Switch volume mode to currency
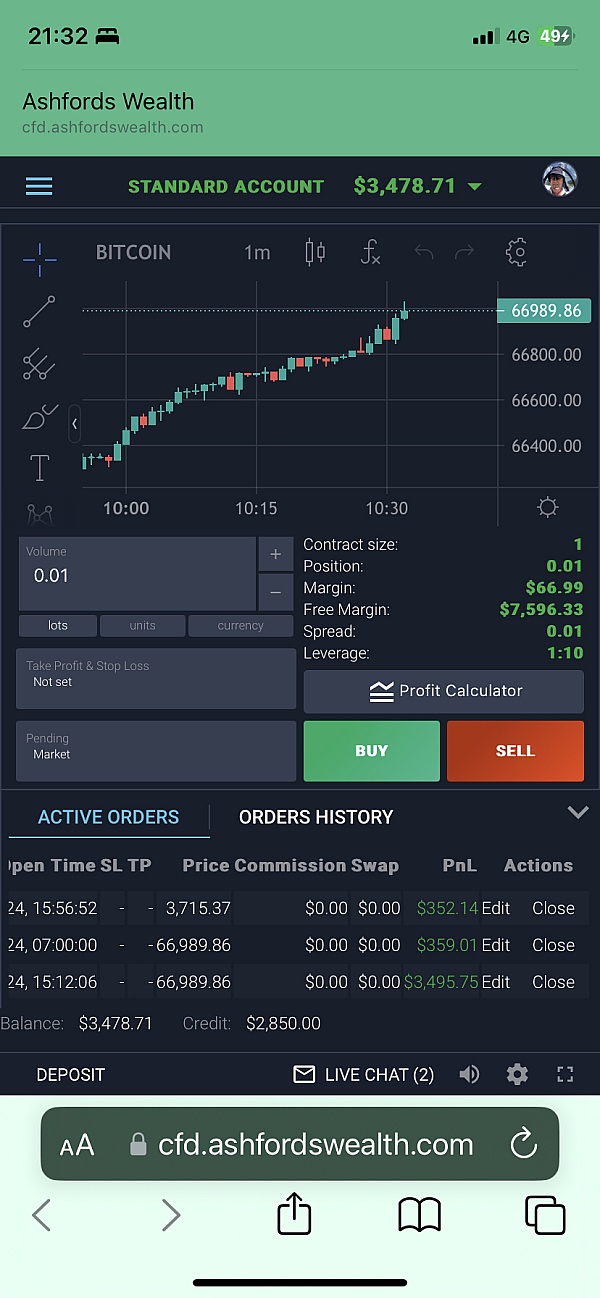The width and height of the screenshot is (600, 1298). (x=240, y=626)
